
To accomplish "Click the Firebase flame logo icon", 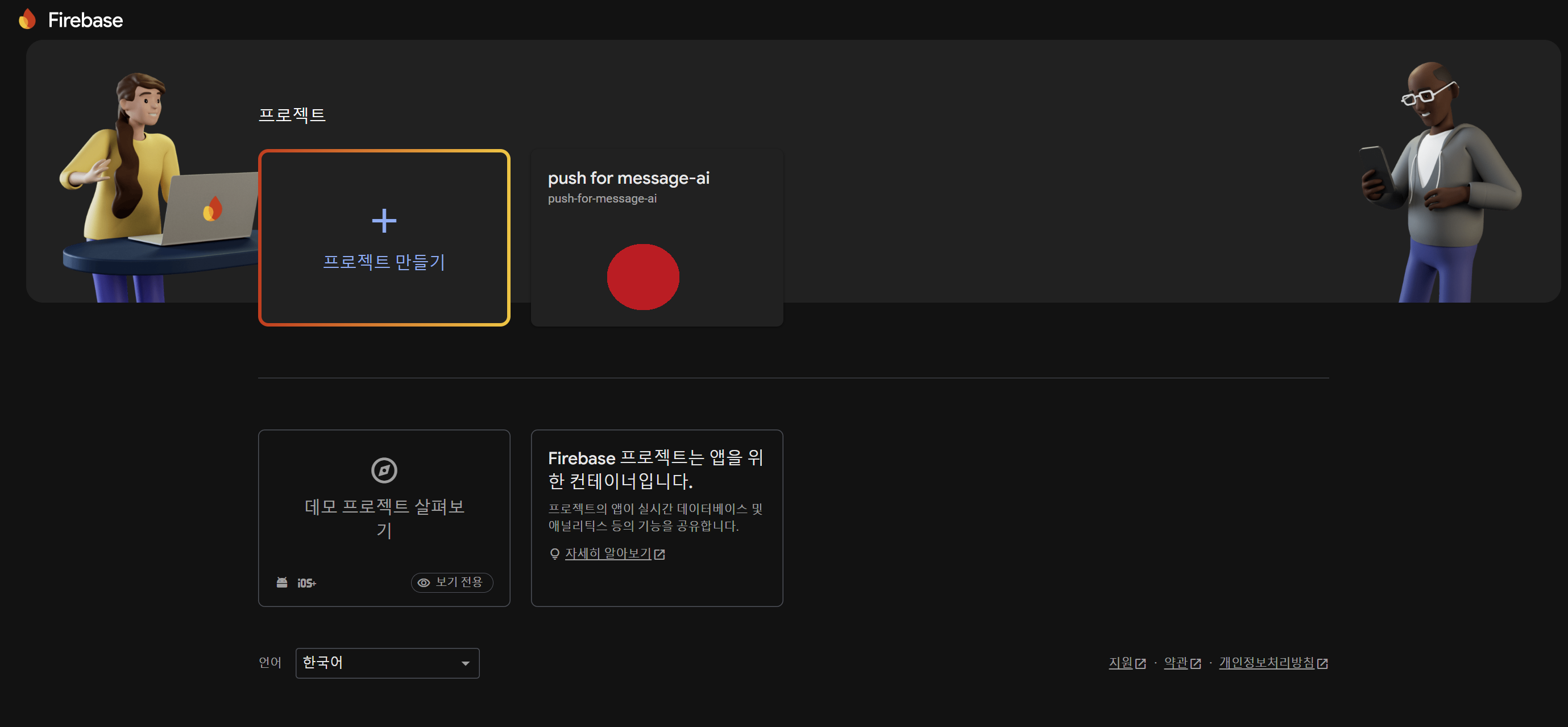I will (x=27, y=19).
